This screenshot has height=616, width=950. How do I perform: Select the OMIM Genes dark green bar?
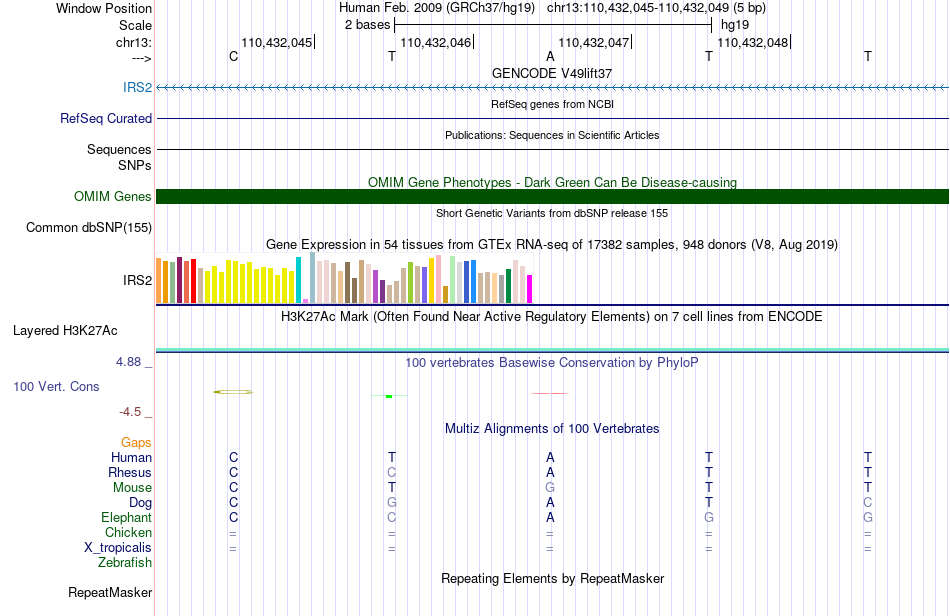[552, 196]
